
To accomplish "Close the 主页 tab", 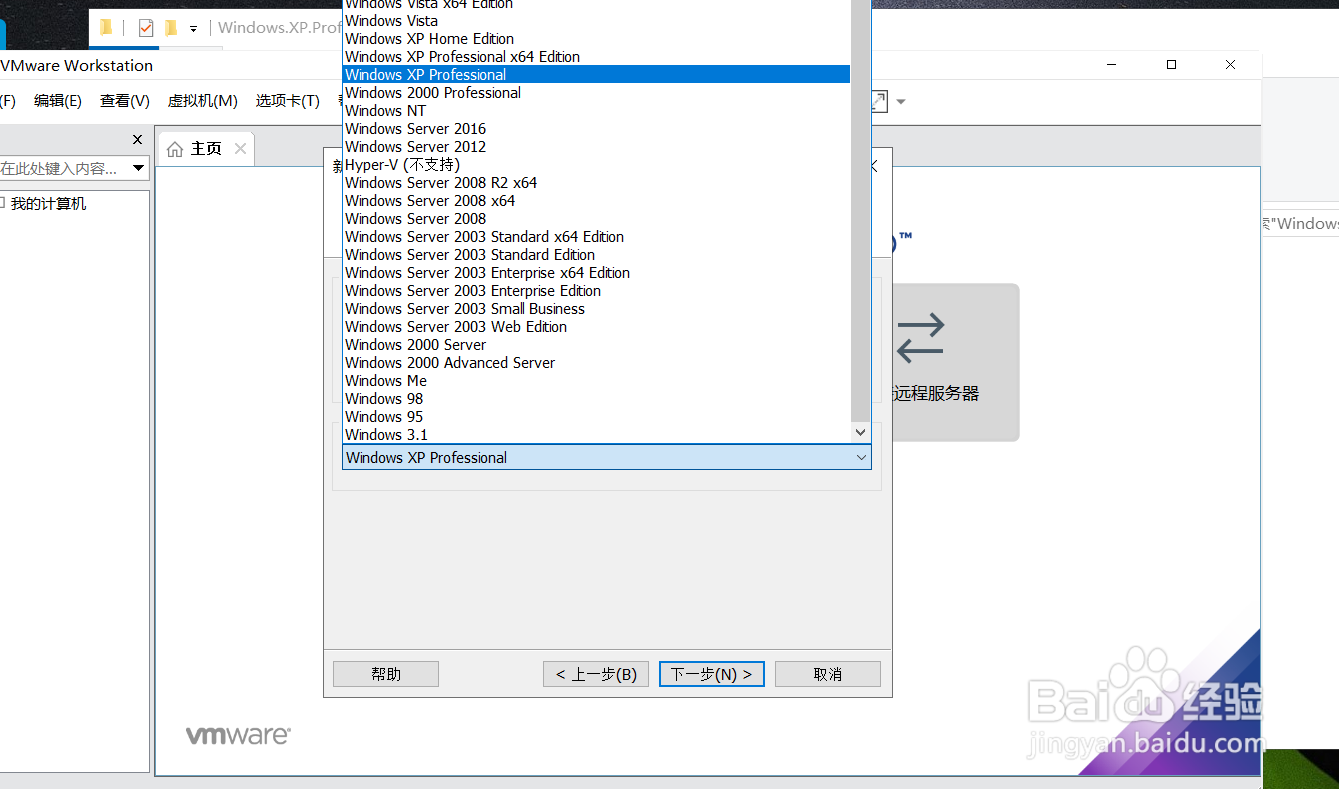I will (240, 148).
